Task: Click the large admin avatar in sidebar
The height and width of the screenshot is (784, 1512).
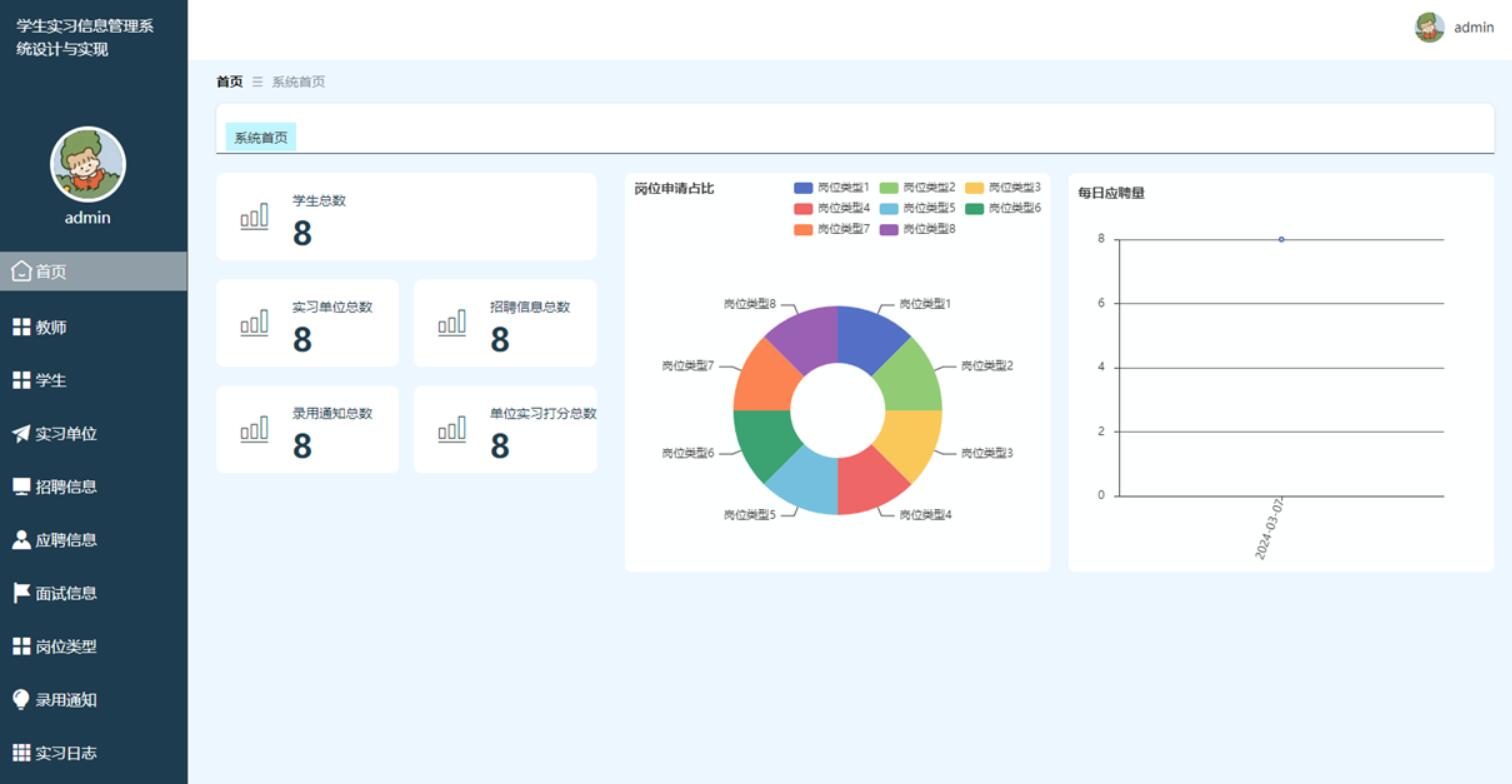Action: click(88, 164)
